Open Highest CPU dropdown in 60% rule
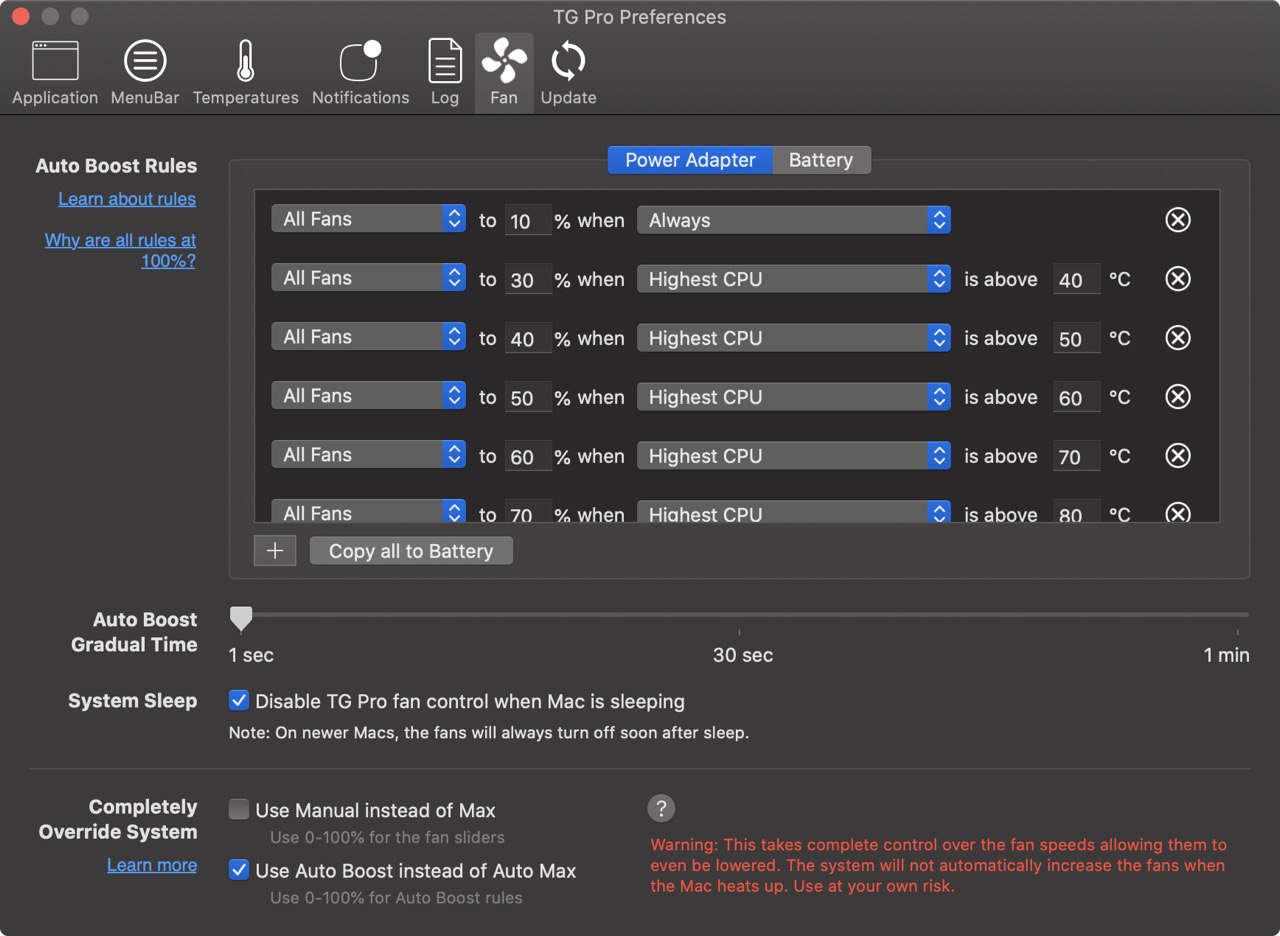The width and height of the screenshot is (1280, 936). point(794,456)
